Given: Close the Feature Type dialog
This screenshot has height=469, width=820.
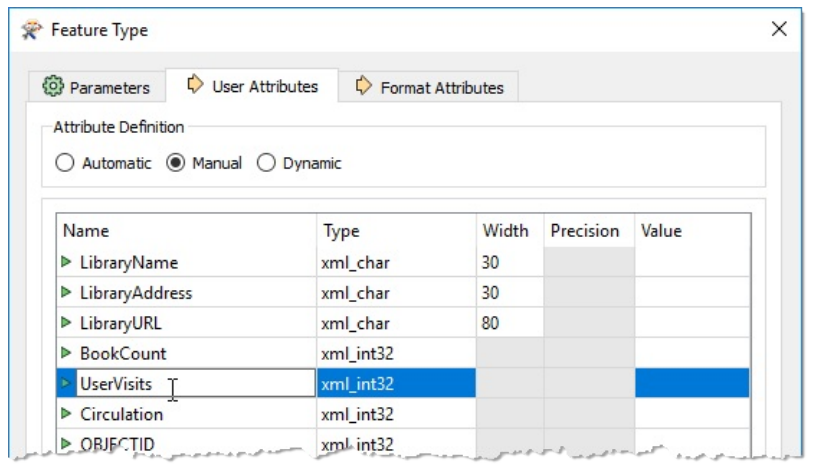Looking at the screenshot, I should coord(779,30).
